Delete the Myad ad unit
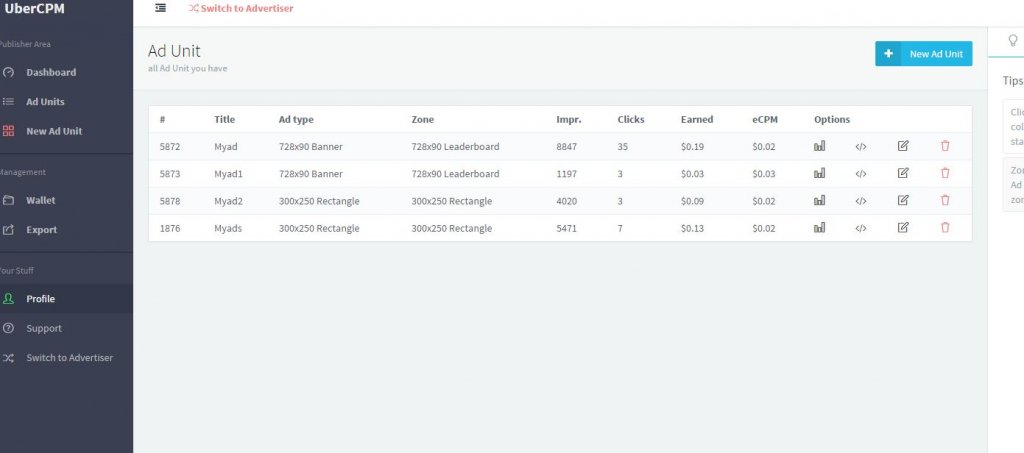 tap(945, 146)
